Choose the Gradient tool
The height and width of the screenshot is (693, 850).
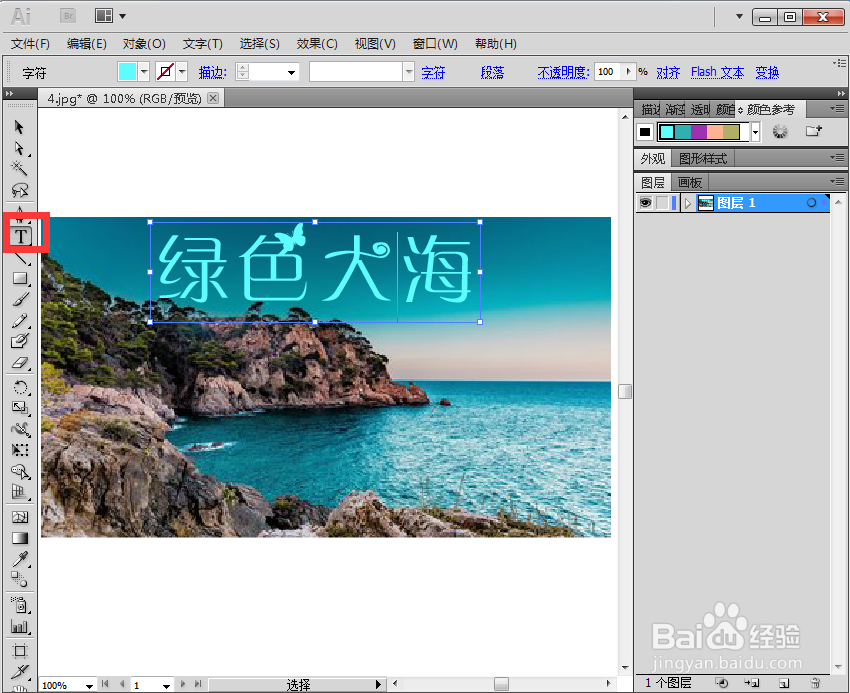click(x=21, y=538)
